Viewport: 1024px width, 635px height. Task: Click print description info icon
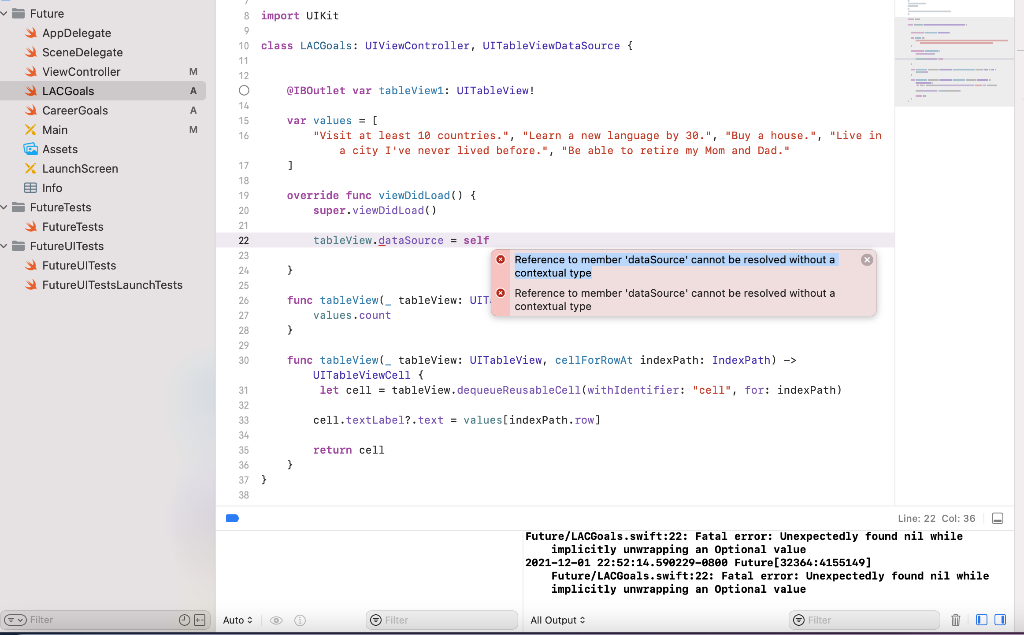[300, 620]
